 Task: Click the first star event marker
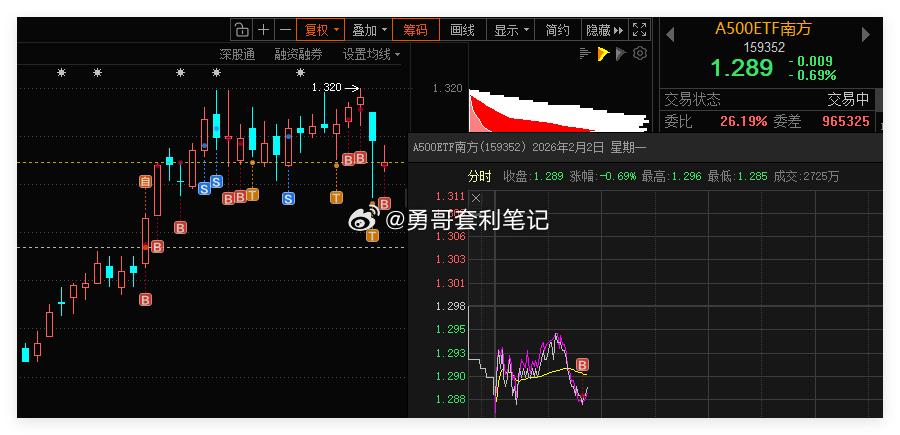click(x=61, y=73)
